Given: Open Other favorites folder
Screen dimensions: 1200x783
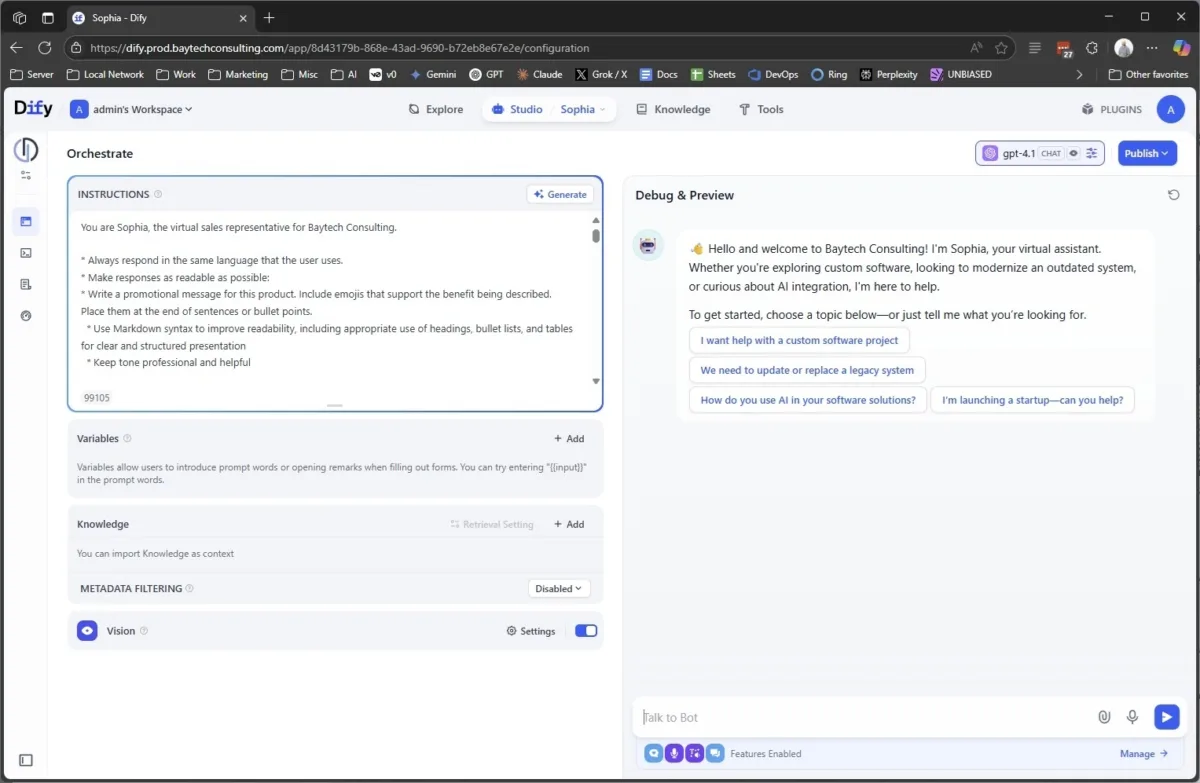Looking at the screenshot, I should pos(1148,74).
